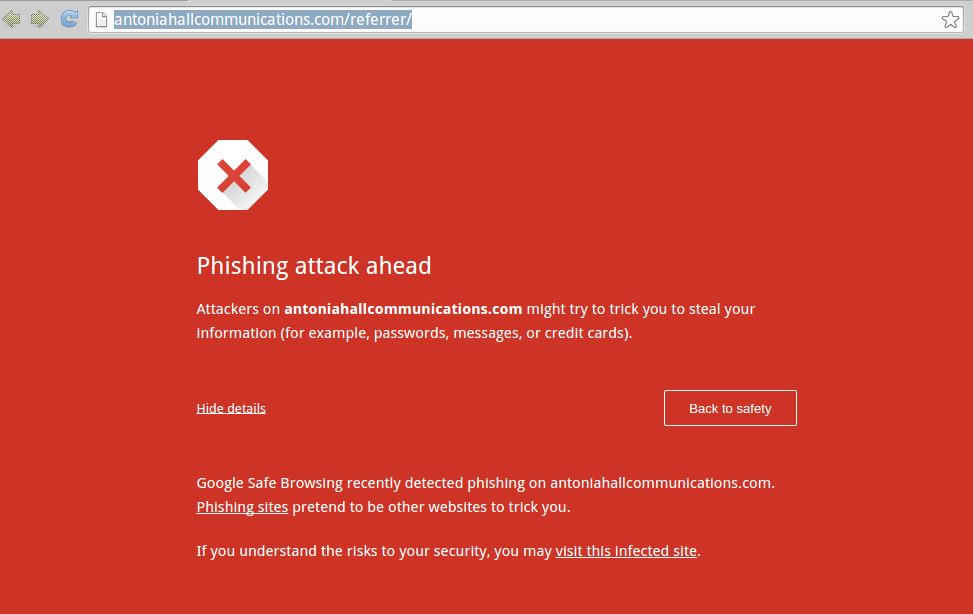
Task: Click the word 'Attackers' in warning message
Action: click(227, 309)
